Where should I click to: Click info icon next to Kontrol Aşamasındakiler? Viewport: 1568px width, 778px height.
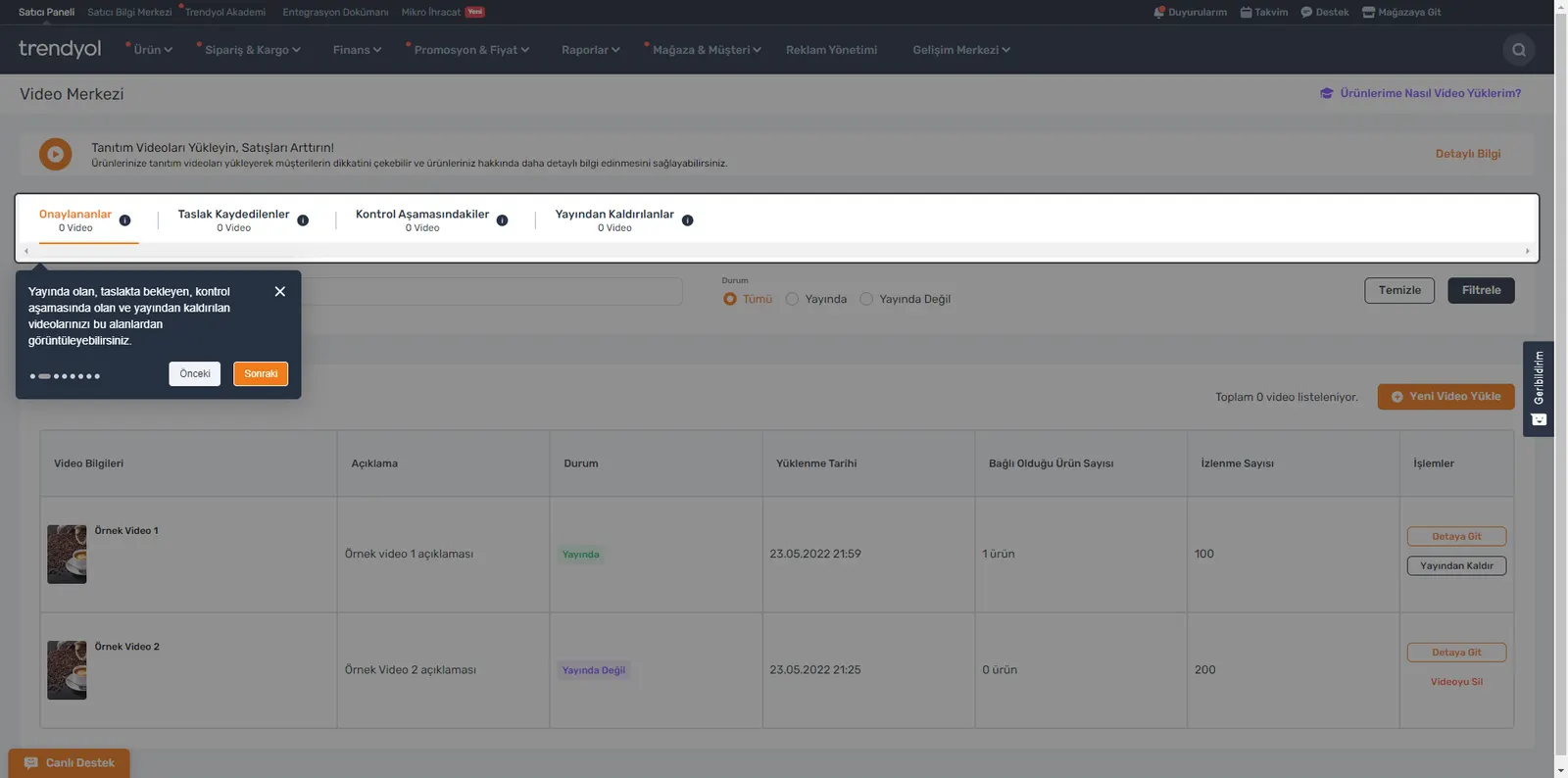pos(502,220)
